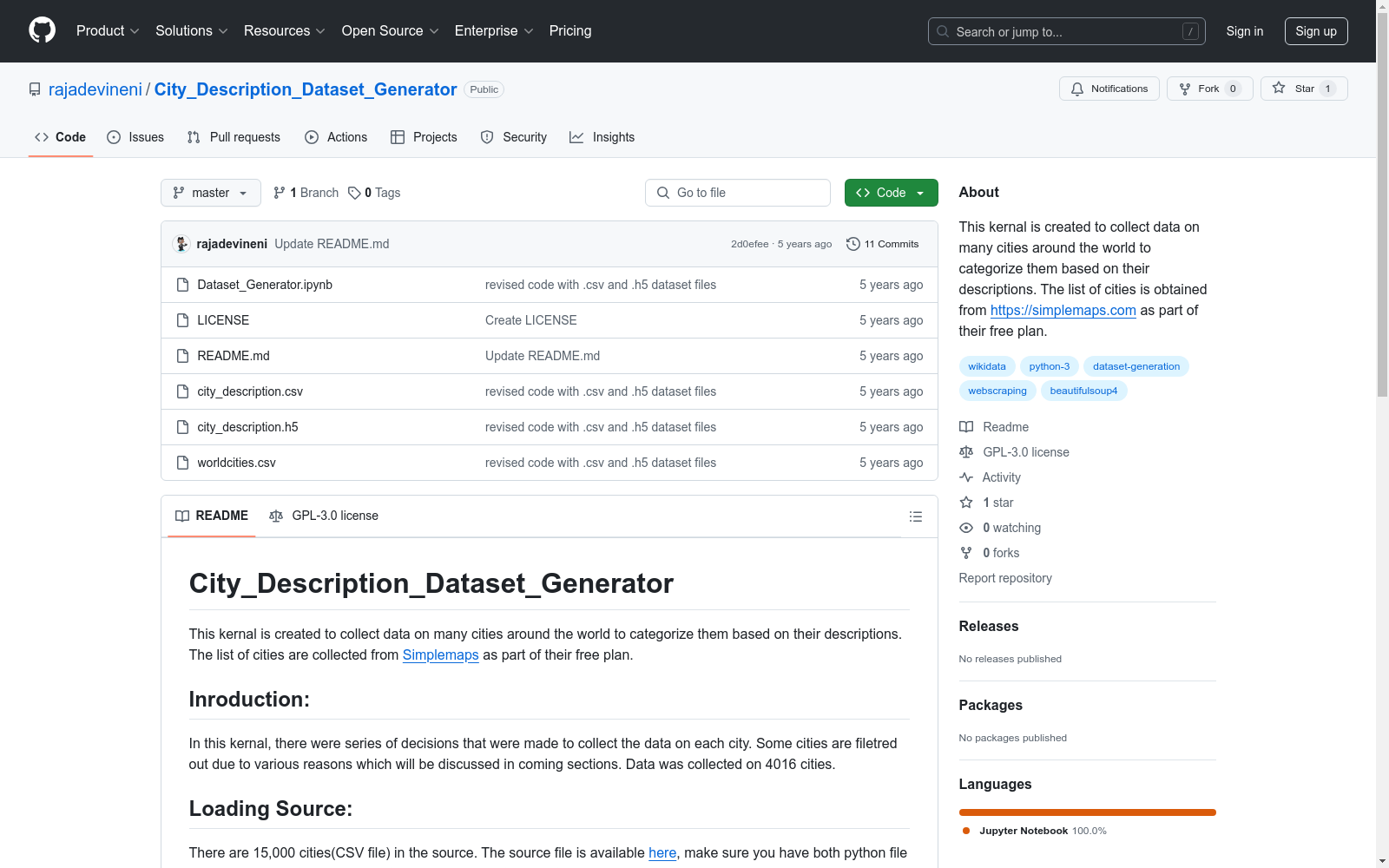Click the file icon for README.md
Screen dimensions: 1389x868
coord(182,356)
